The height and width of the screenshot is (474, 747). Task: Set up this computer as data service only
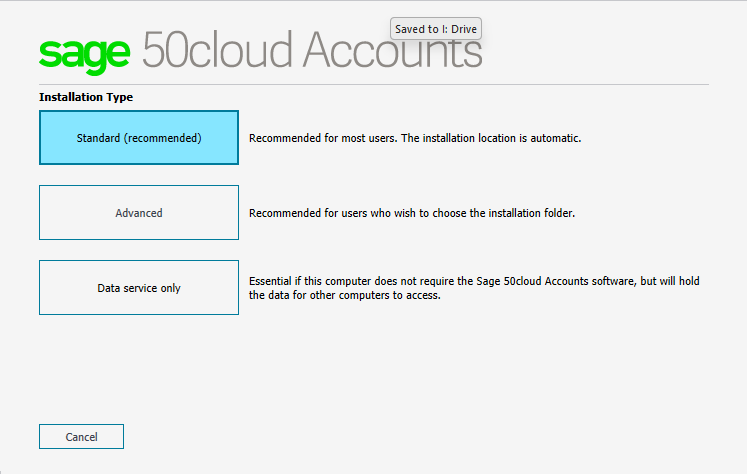point(139,288)
